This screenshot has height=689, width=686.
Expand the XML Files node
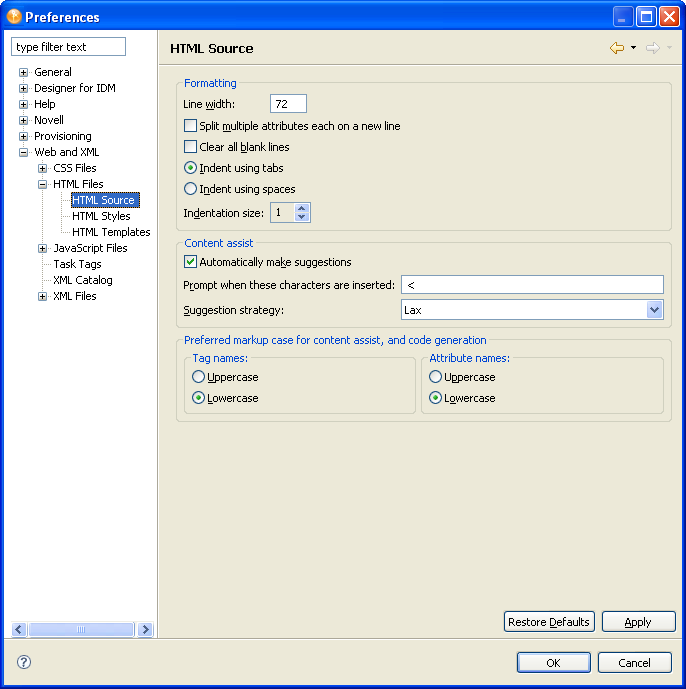pyautogui.click(x=43, y=297)
